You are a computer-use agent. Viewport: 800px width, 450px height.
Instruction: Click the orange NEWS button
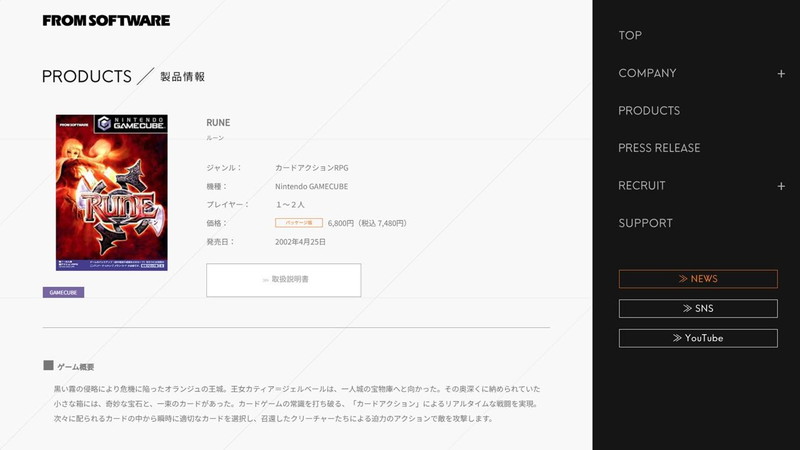[698, 279]
